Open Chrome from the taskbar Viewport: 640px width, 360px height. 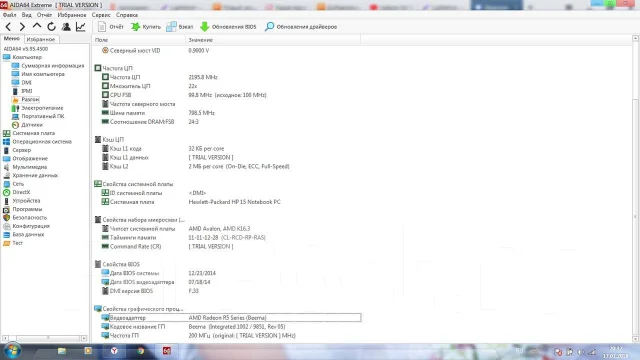140,351
